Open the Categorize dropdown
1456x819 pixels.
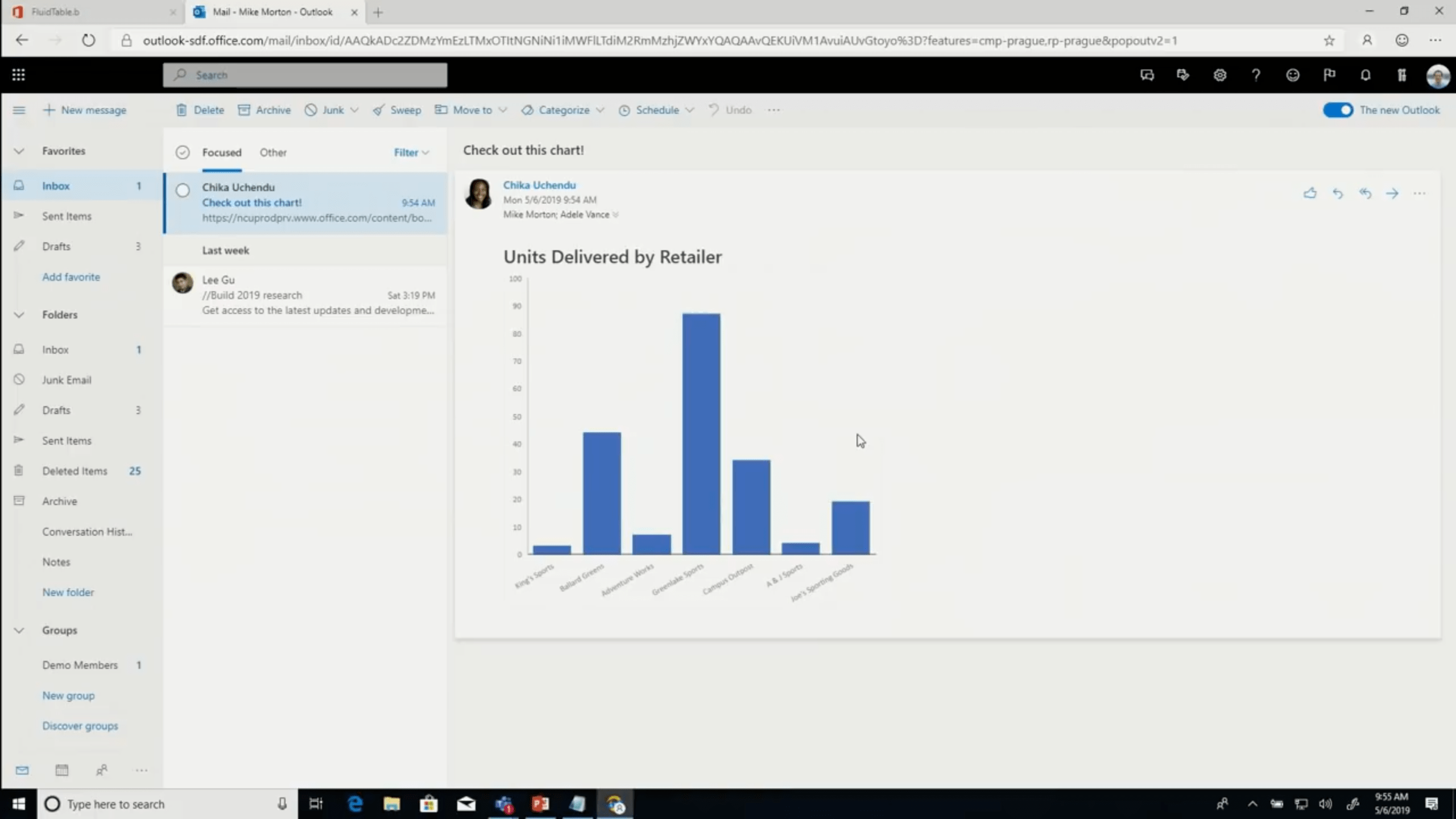tap(563, 110)
